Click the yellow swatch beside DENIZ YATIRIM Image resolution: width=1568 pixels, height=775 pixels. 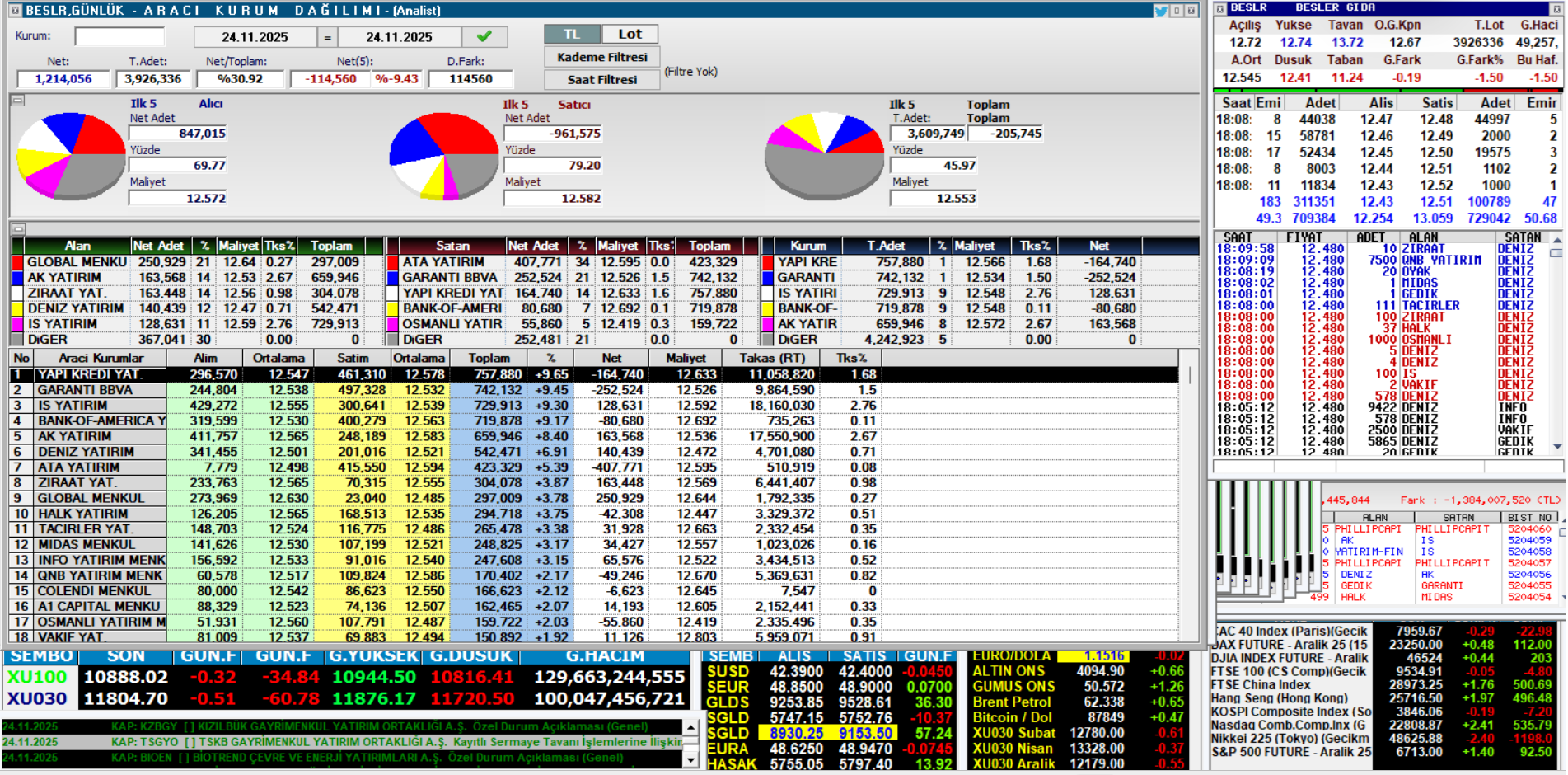click(x=17, y=308)
